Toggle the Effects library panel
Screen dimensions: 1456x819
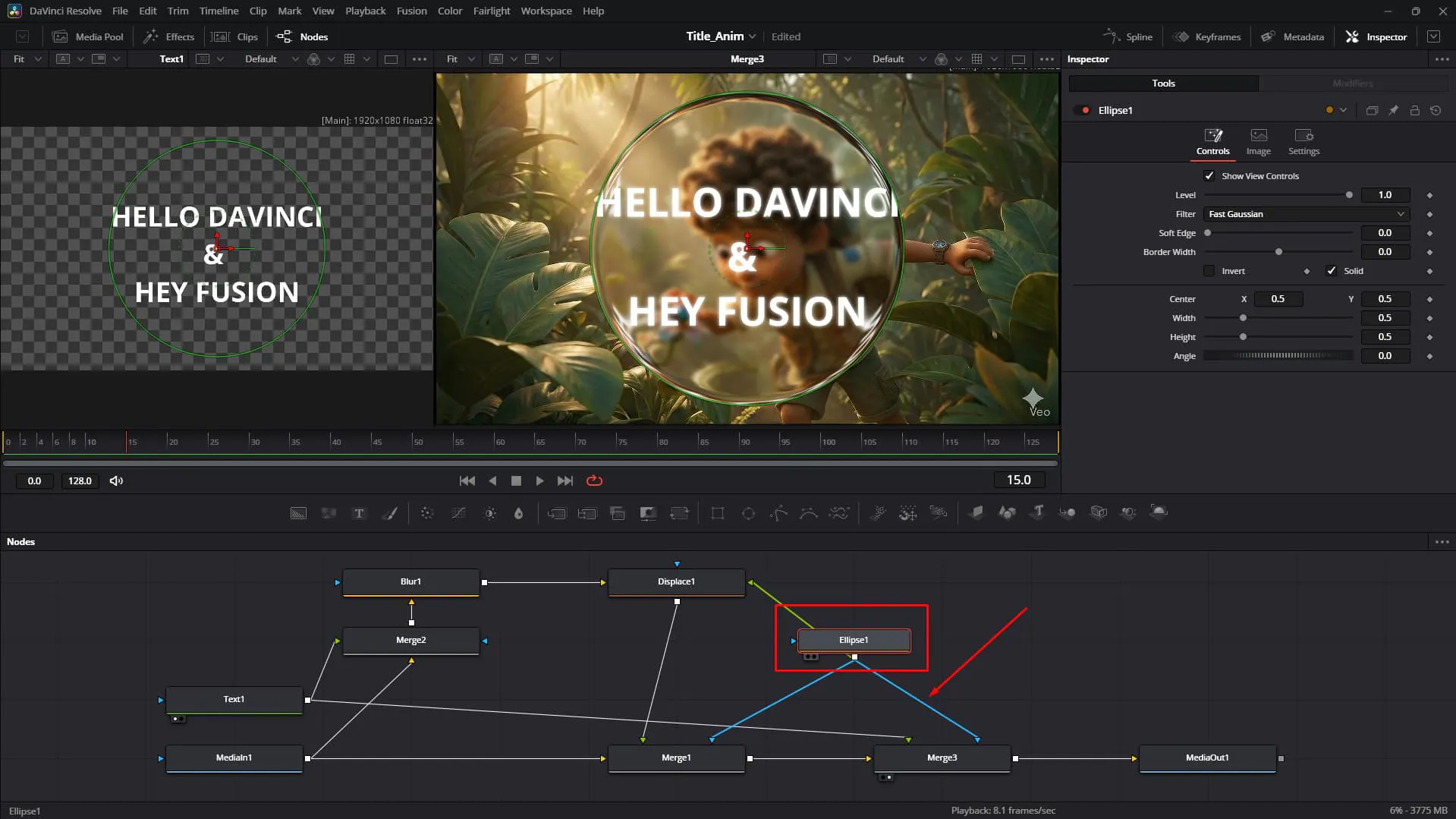pos(169,36)
